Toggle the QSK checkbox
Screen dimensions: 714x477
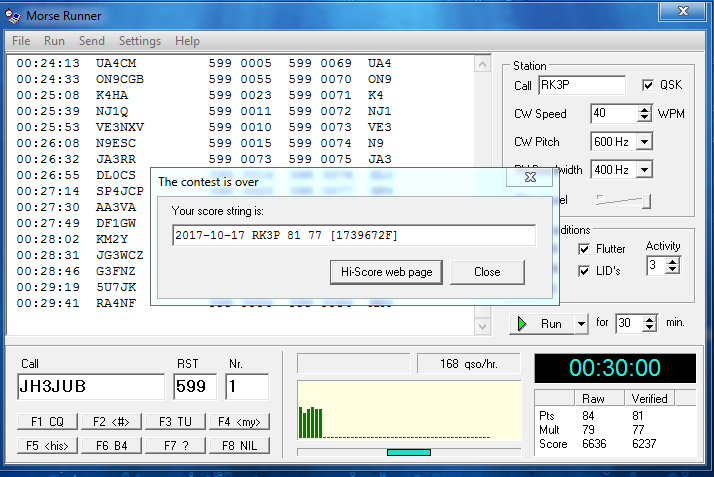[649, 86]
